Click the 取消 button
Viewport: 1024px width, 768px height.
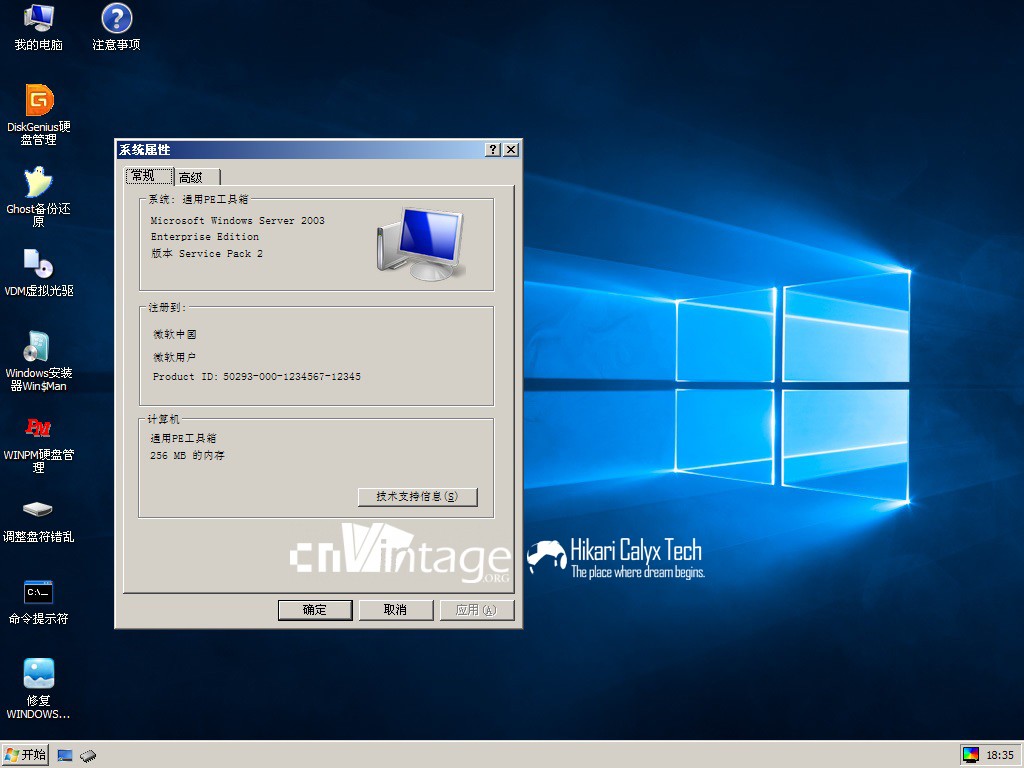tap(396, 610)
